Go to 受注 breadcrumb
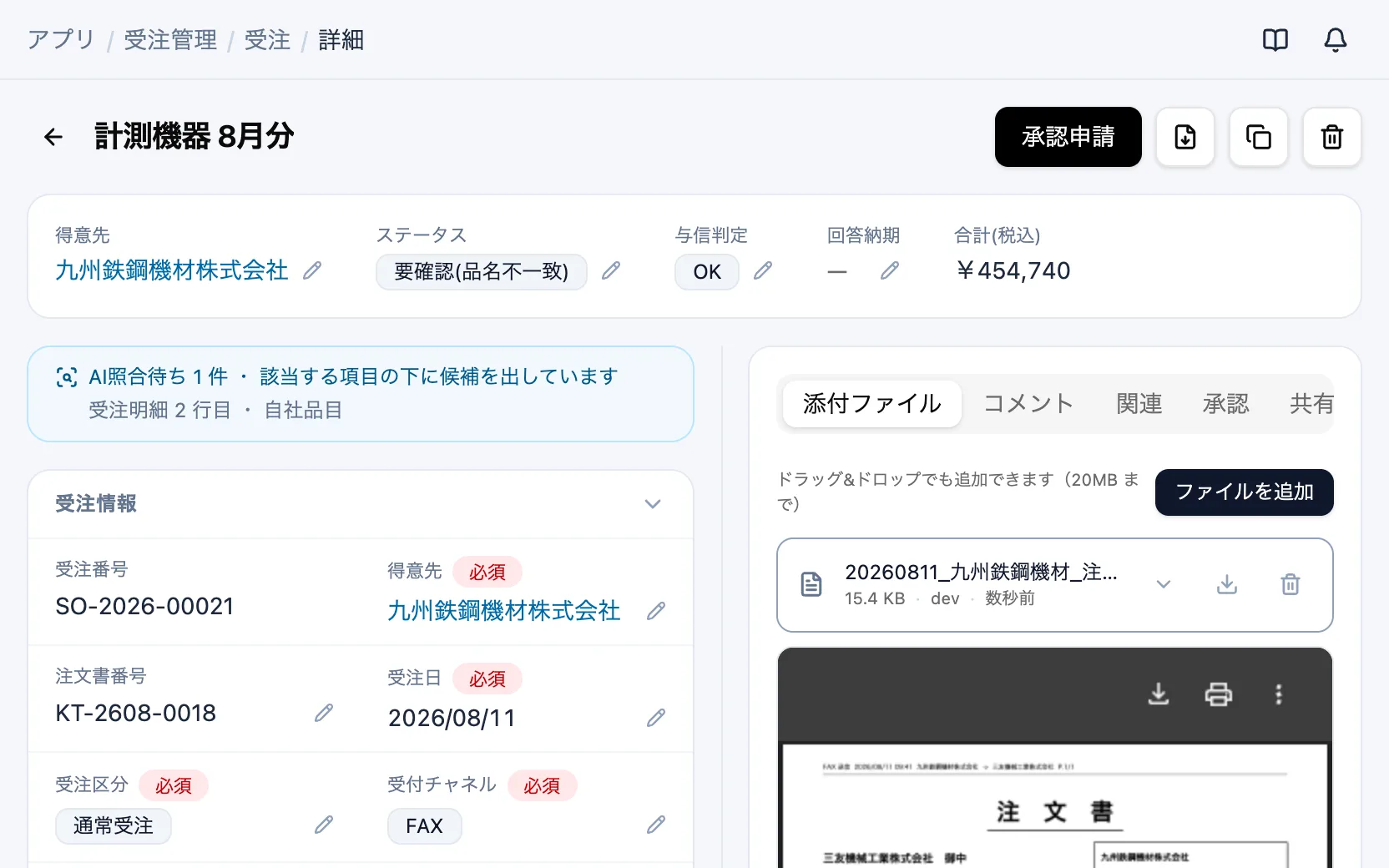The image size is (1389, 868). tap(267, 39)
